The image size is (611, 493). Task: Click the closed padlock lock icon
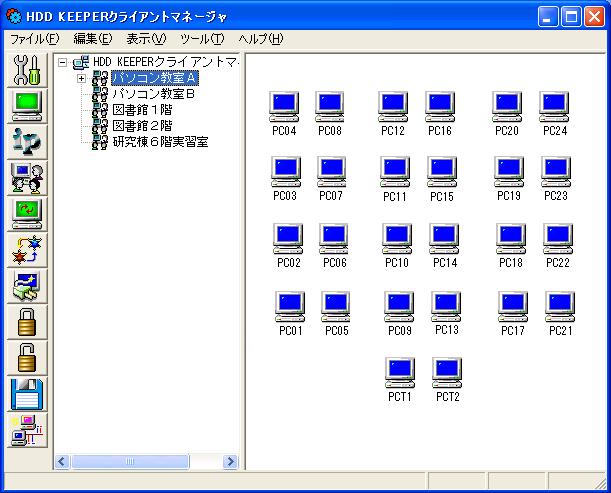pyautogui.click(x=27, y=322)
